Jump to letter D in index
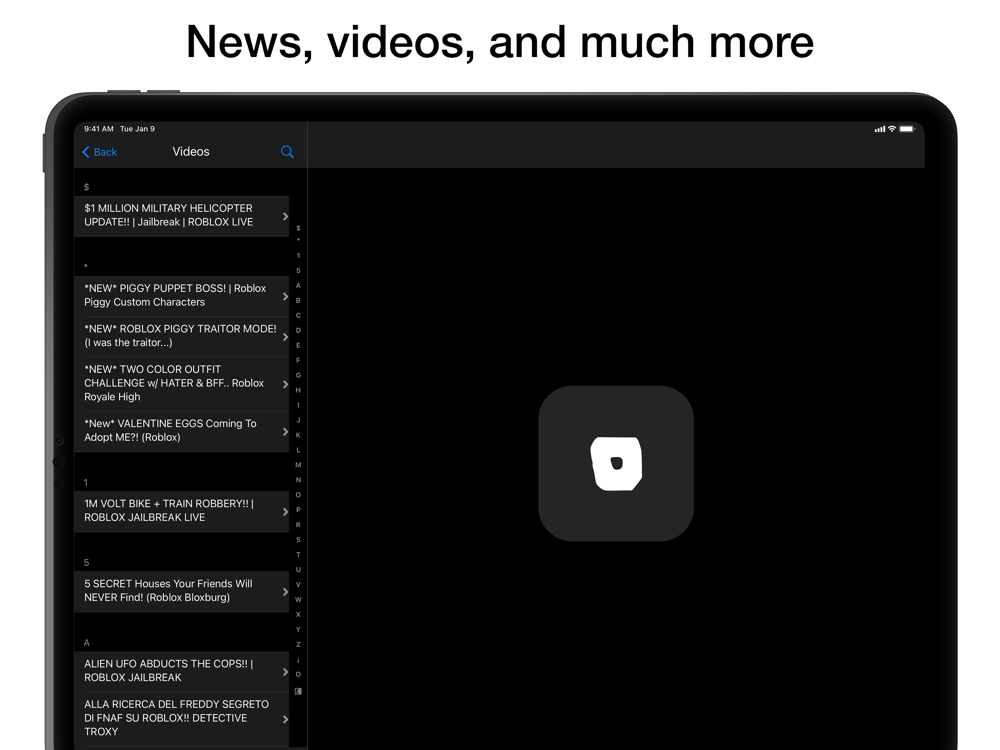 point(298,330)
